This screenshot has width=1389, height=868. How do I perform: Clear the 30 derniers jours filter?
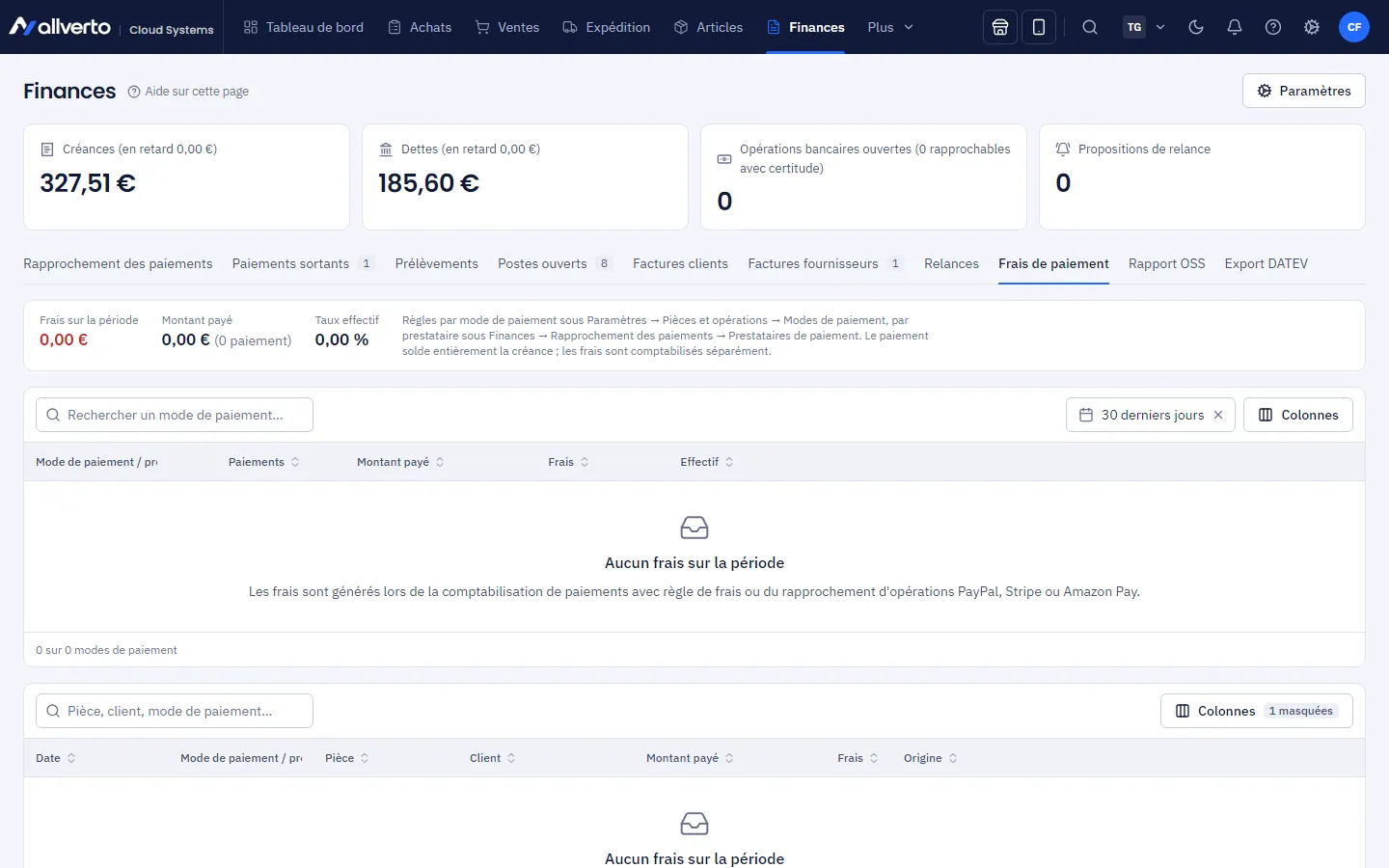click(x=1218, y=415)
